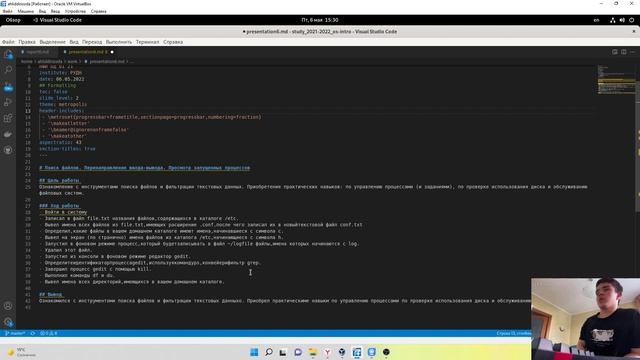Open VirtualBox Устройства menu
This screenshot has width=640, height=360.
75,11
